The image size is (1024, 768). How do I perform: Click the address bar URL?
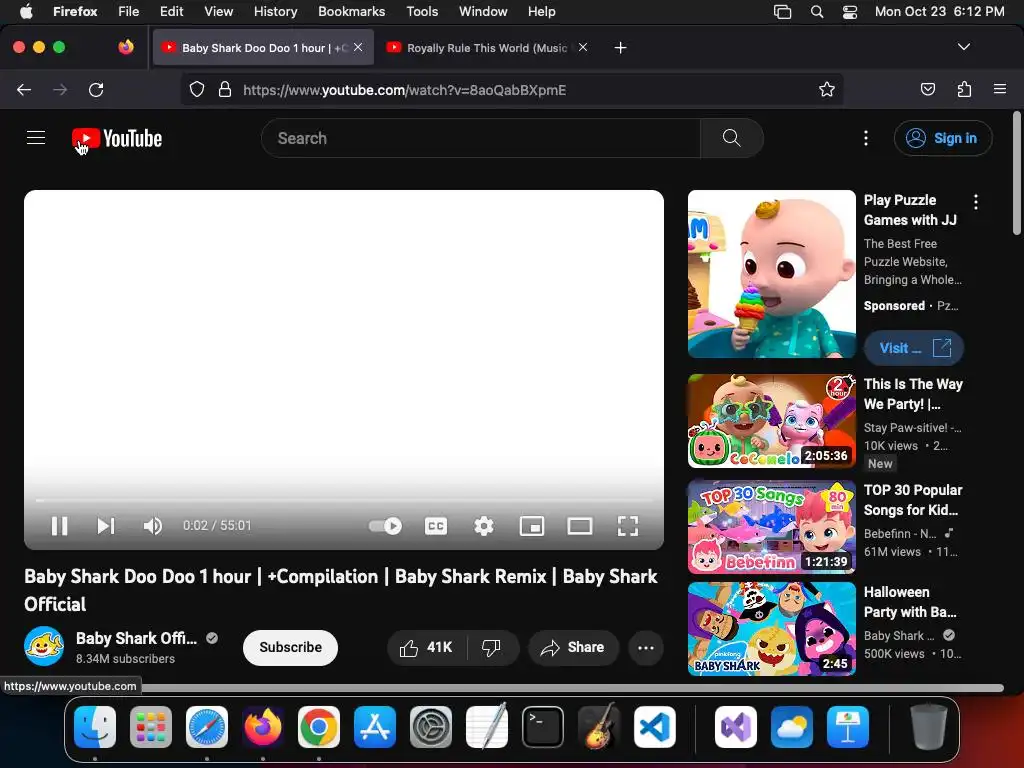pyautogui.click(x=405, y=90)
